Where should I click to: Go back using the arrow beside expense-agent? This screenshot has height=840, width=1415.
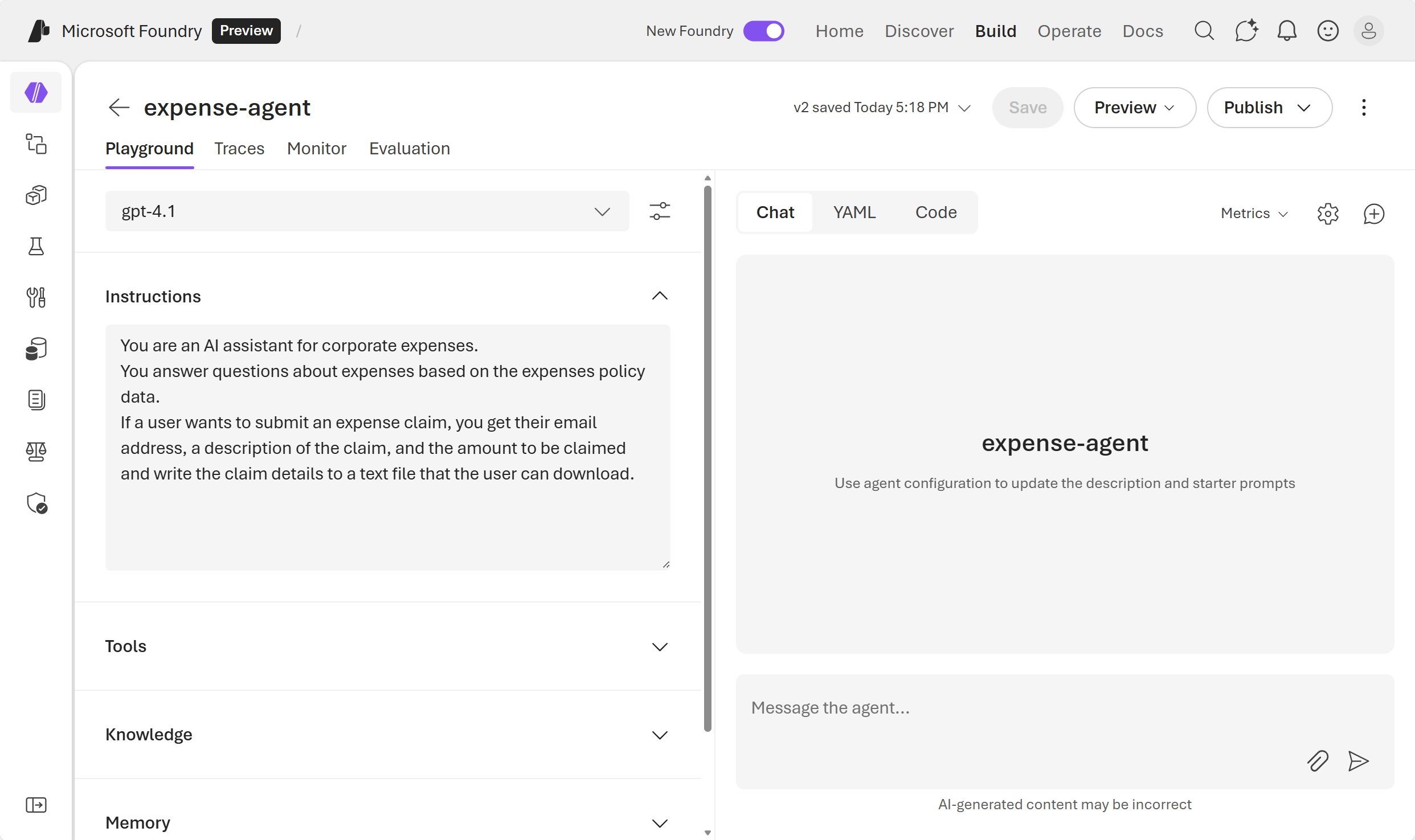click(x=118, y=108)
